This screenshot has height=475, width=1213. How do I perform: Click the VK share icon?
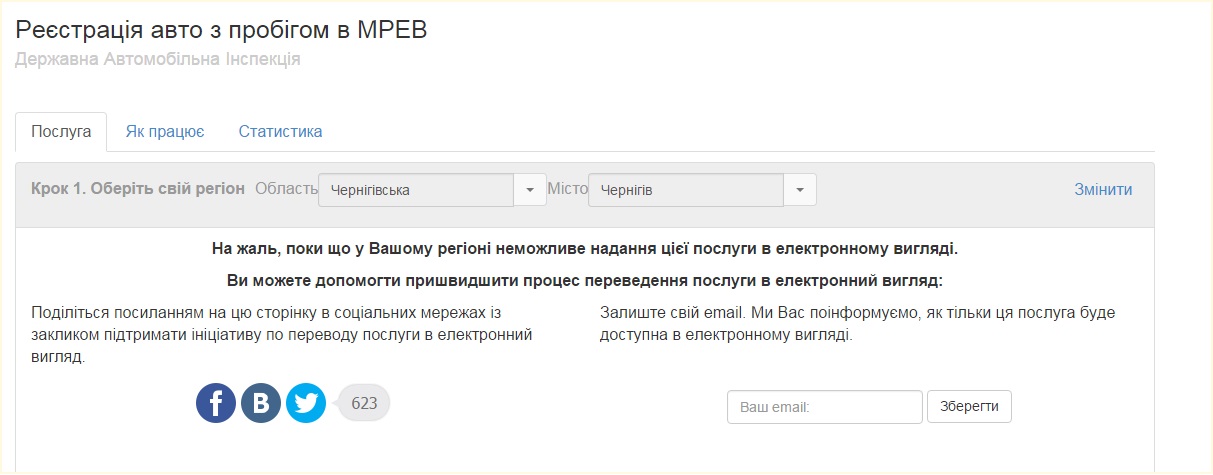(x=261, y=403)
